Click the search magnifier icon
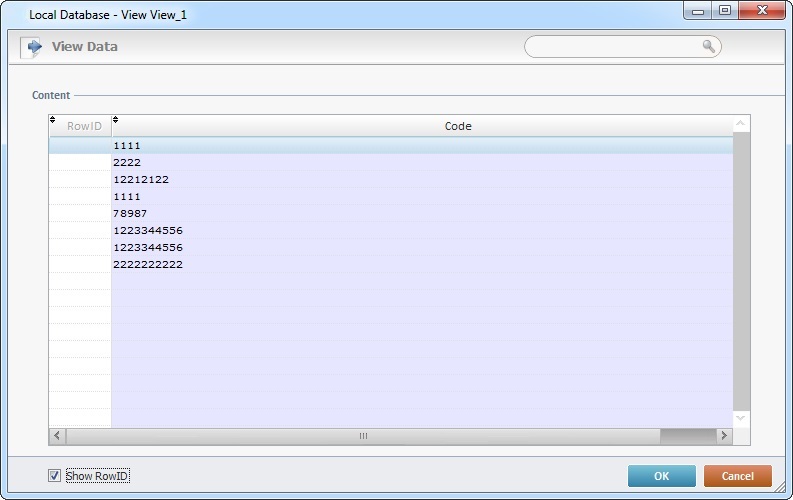Image resolution: width=793 pixels, height=500 pixels. (x=708, y=47)
